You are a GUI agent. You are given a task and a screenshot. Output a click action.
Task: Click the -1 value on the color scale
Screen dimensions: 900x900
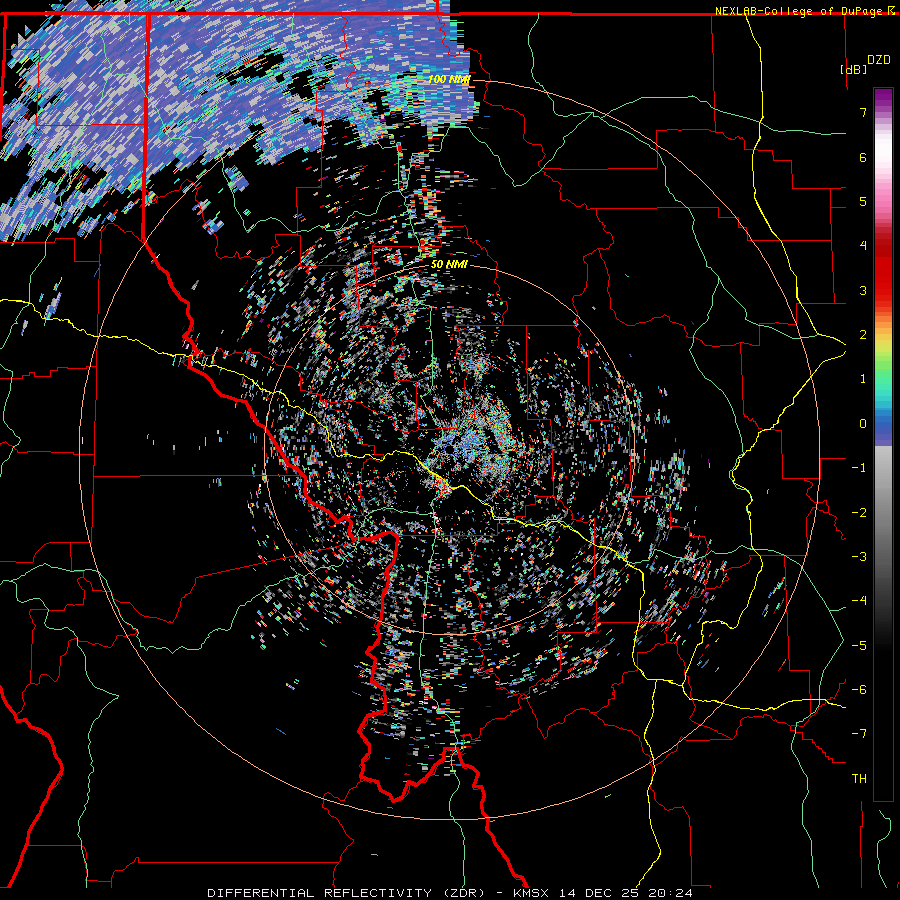(859, 468)
